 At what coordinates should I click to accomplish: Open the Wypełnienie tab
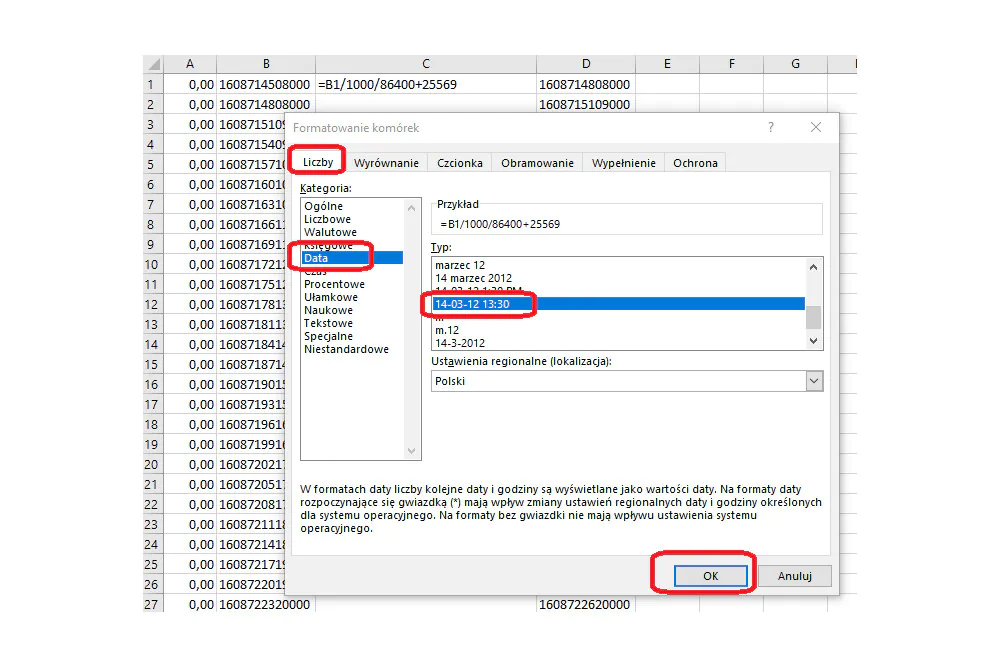[x=623, y=163]
